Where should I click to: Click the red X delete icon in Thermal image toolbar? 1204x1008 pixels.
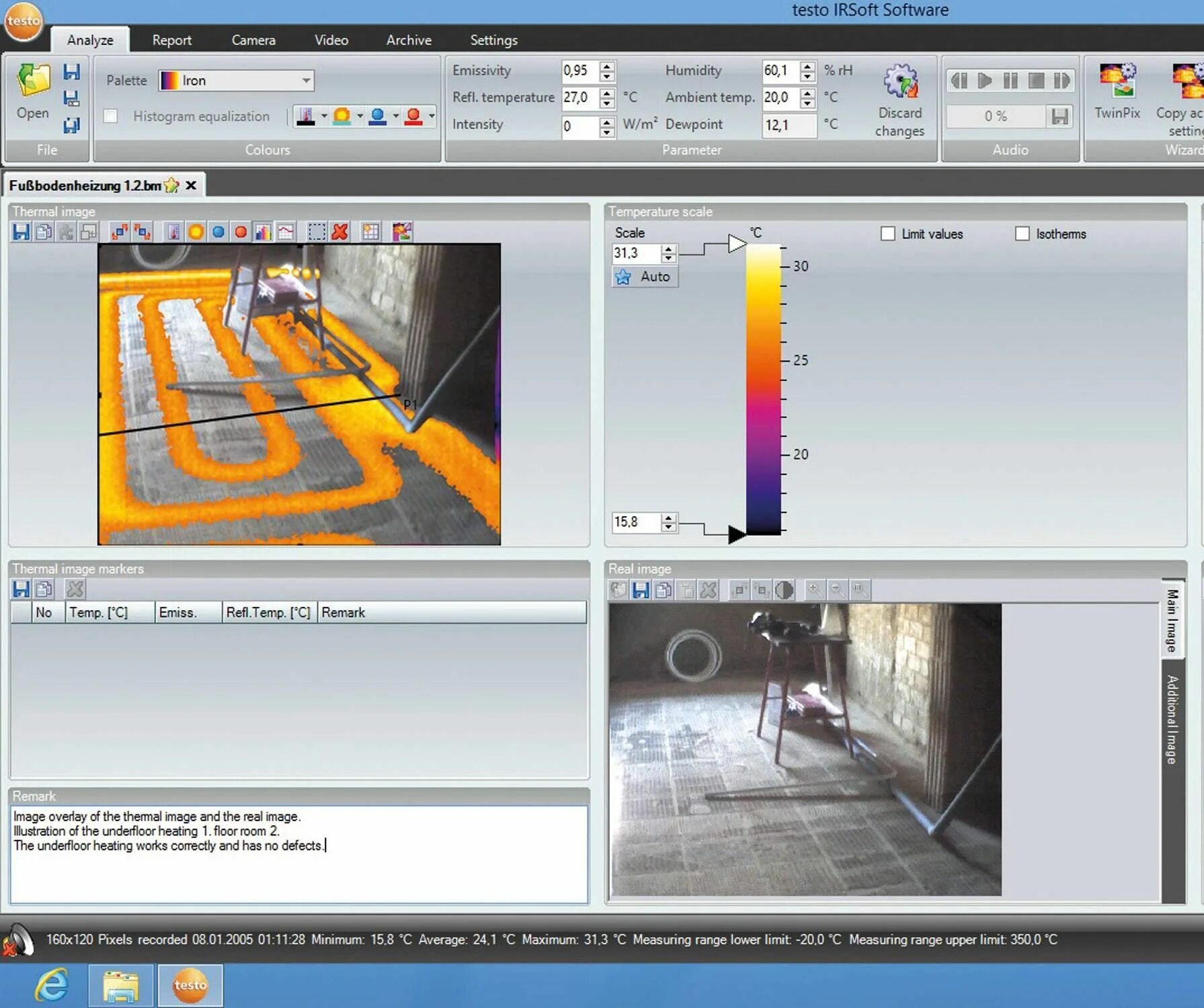[340, 233]
